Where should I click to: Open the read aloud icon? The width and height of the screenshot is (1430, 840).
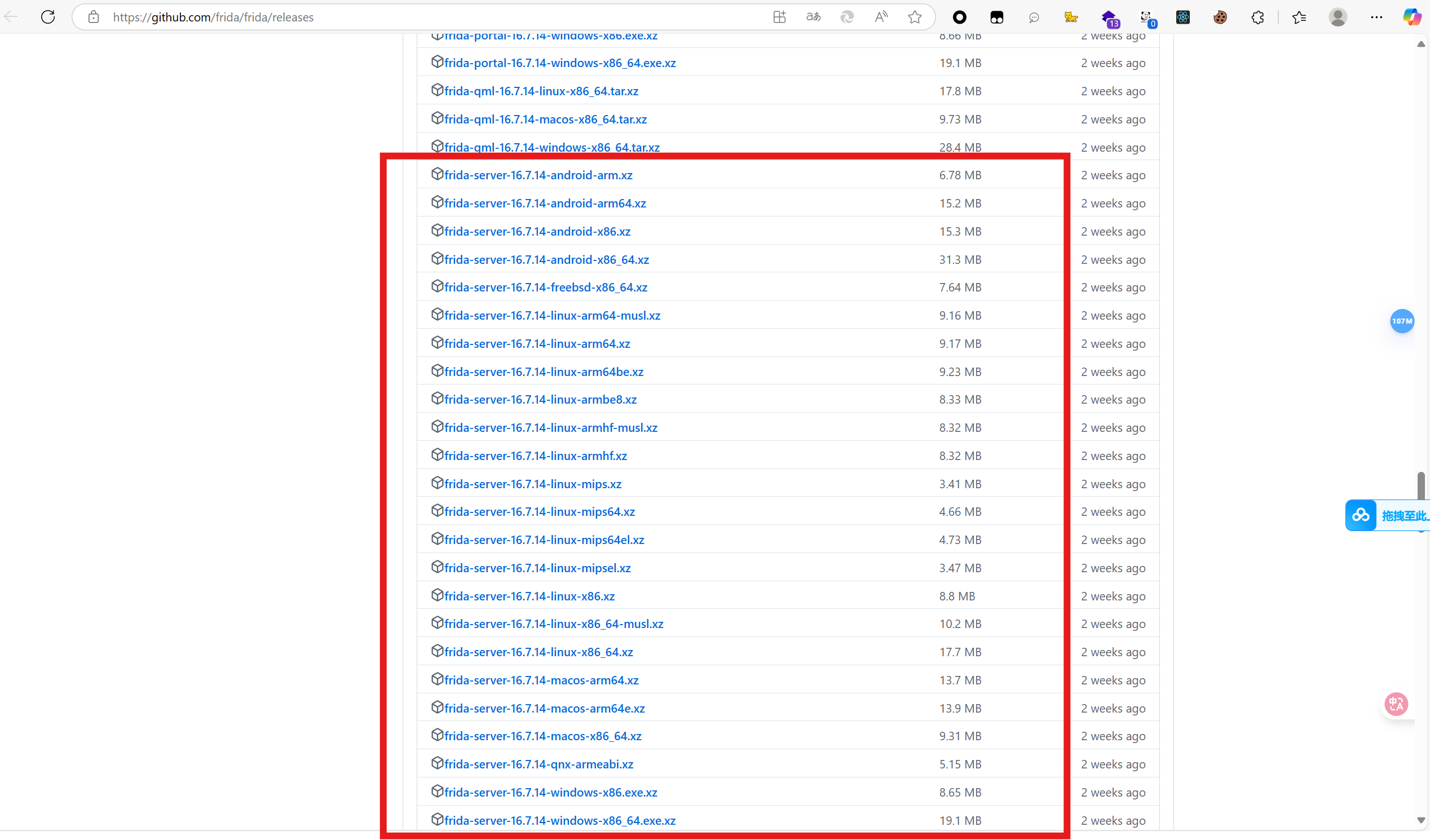[x=881, y=17]
